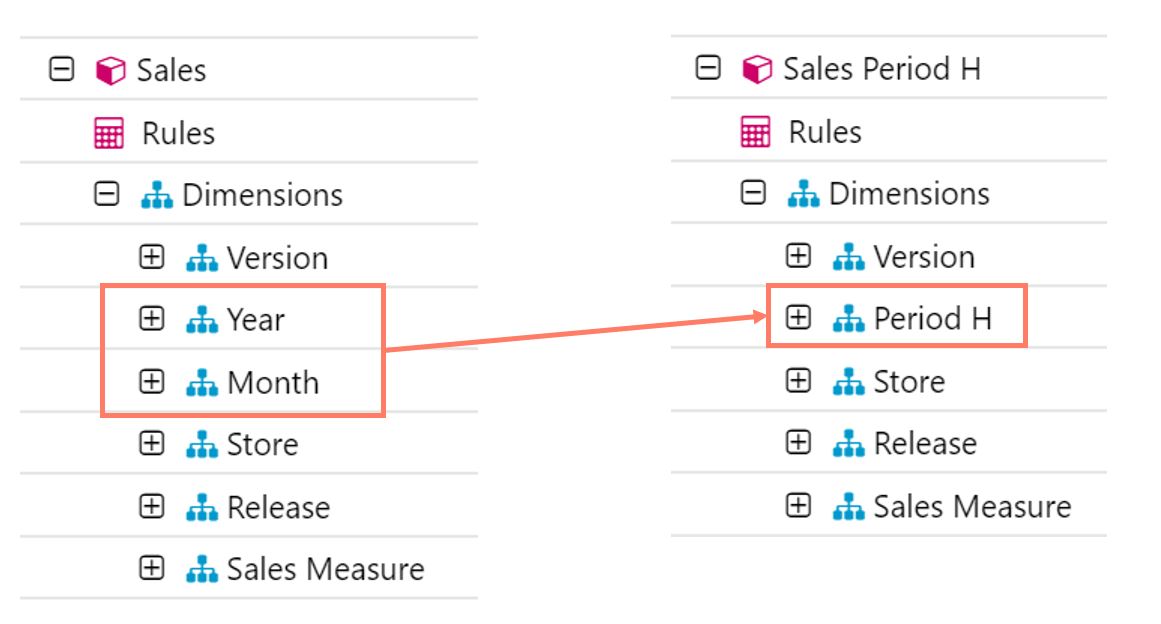Select the Store label under Sales Period H
Image resolution: width=1161 pixels, height=624 pixels.
click(908, 381)
